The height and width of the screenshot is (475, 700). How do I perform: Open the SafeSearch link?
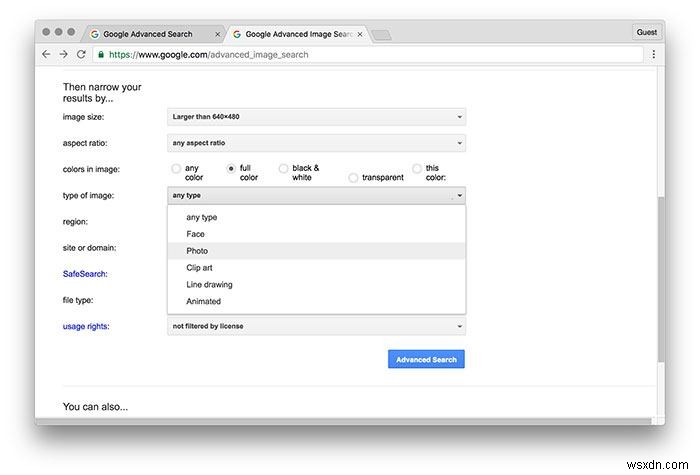click(x=85, y=274)
